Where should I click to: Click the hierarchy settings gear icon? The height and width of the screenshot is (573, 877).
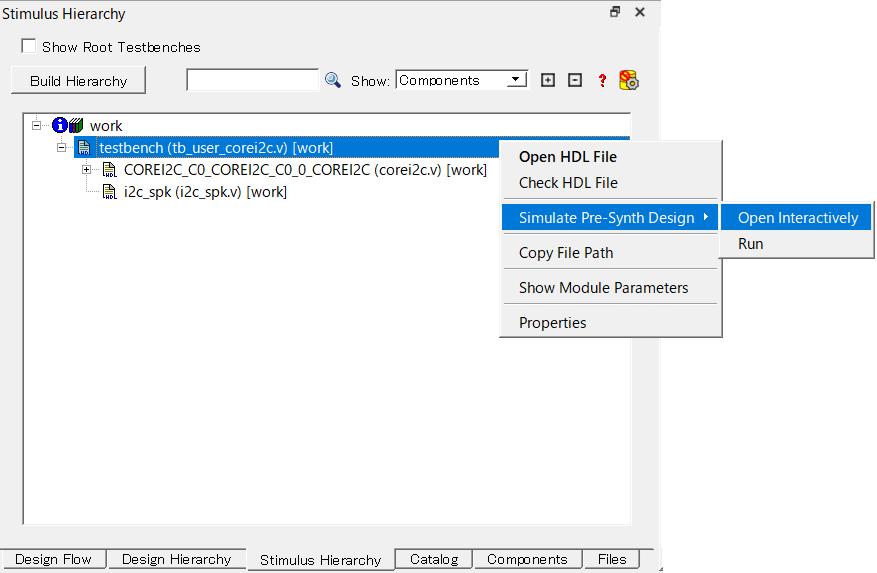pyautogui.click(x=629, y=80)
